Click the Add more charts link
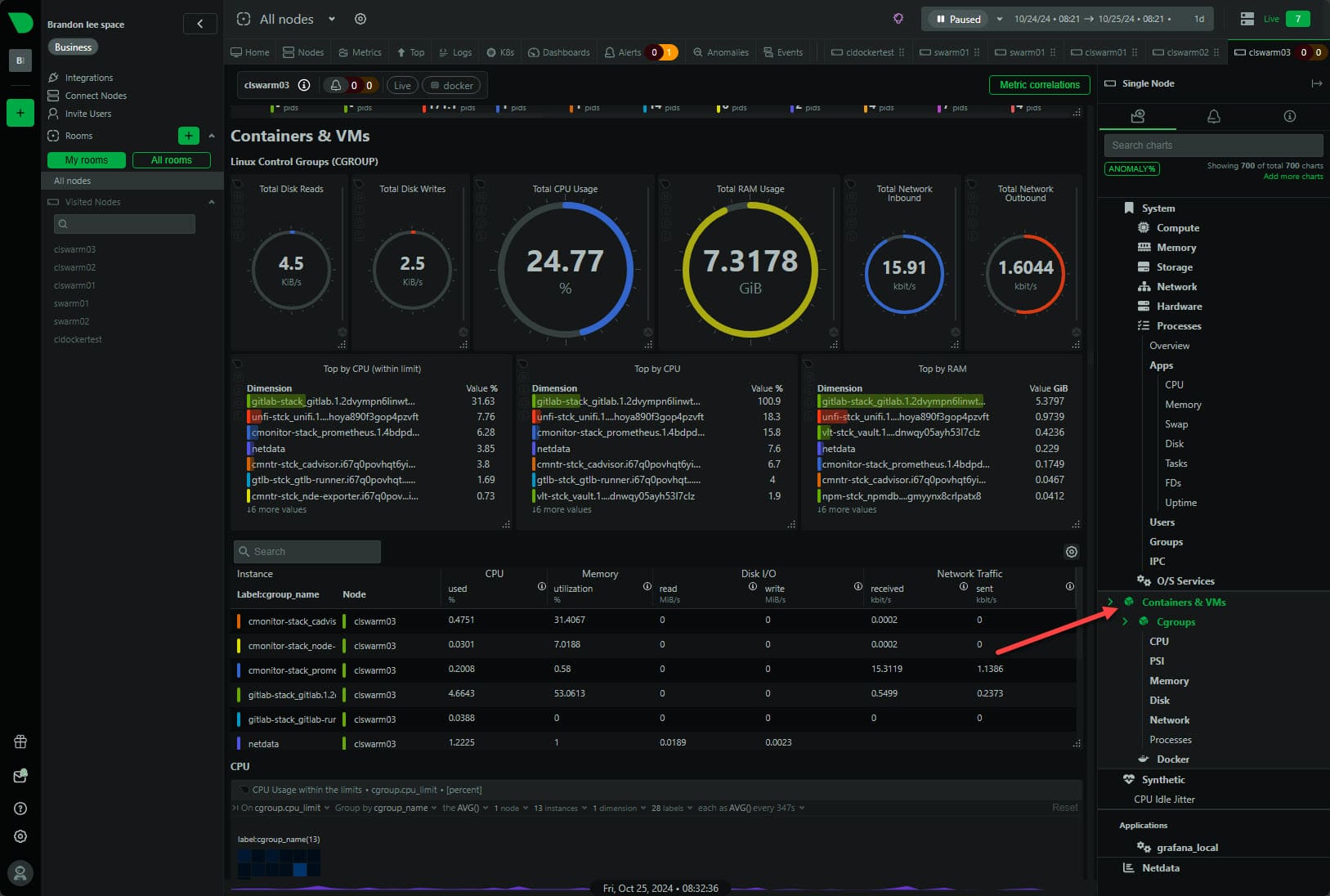 click(1292, 177)
